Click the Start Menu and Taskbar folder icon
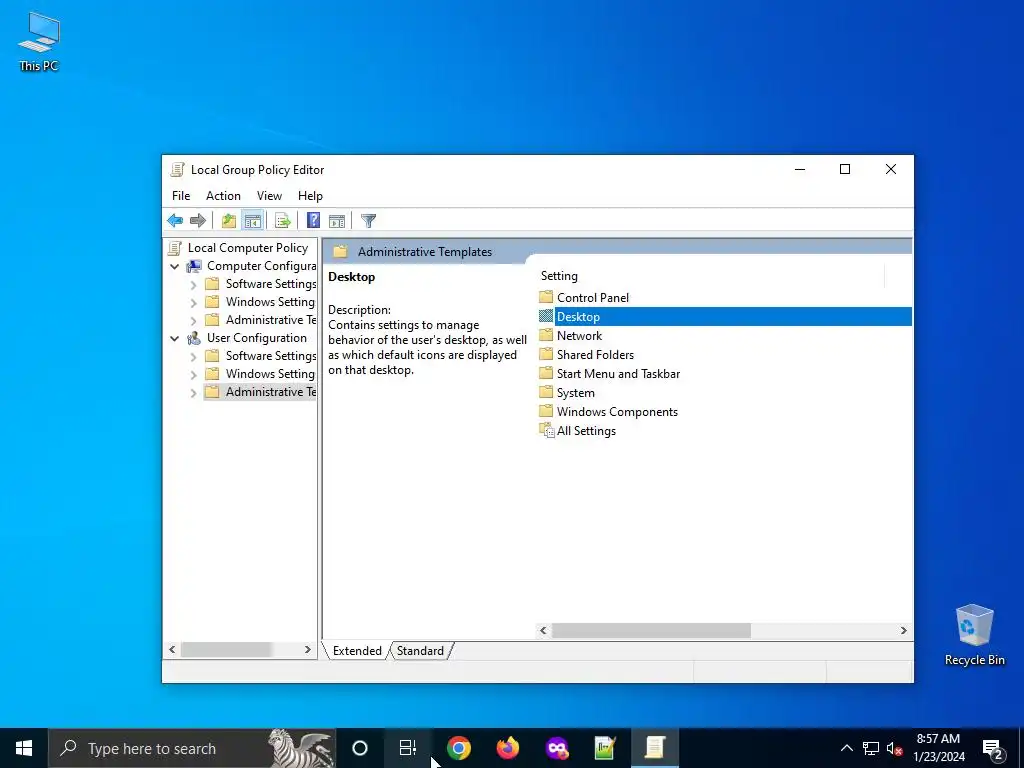 click(546, 373)
